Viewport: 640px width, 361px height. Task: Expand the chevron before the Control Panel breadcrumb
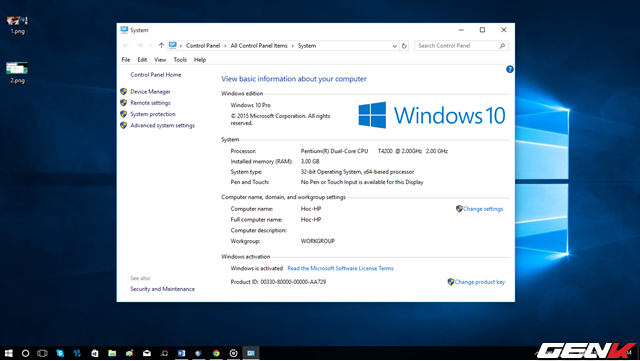click(x=181, y=46)
